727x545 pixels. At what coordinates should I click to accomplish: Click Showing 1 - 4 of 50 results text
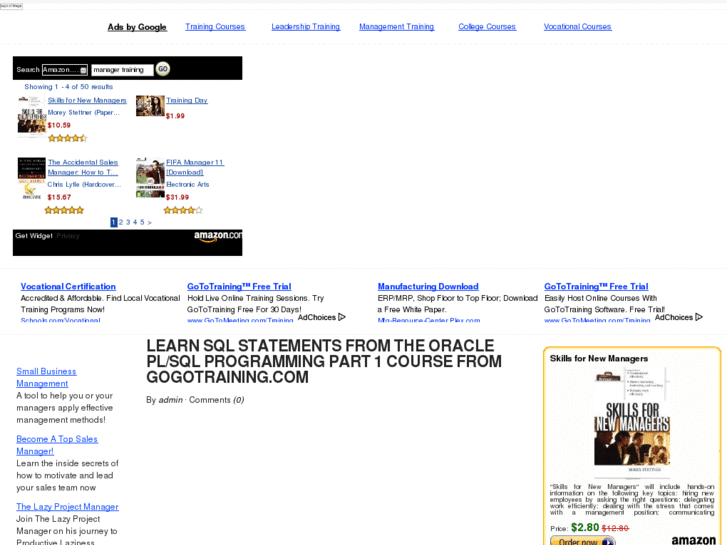coord(69,87)
